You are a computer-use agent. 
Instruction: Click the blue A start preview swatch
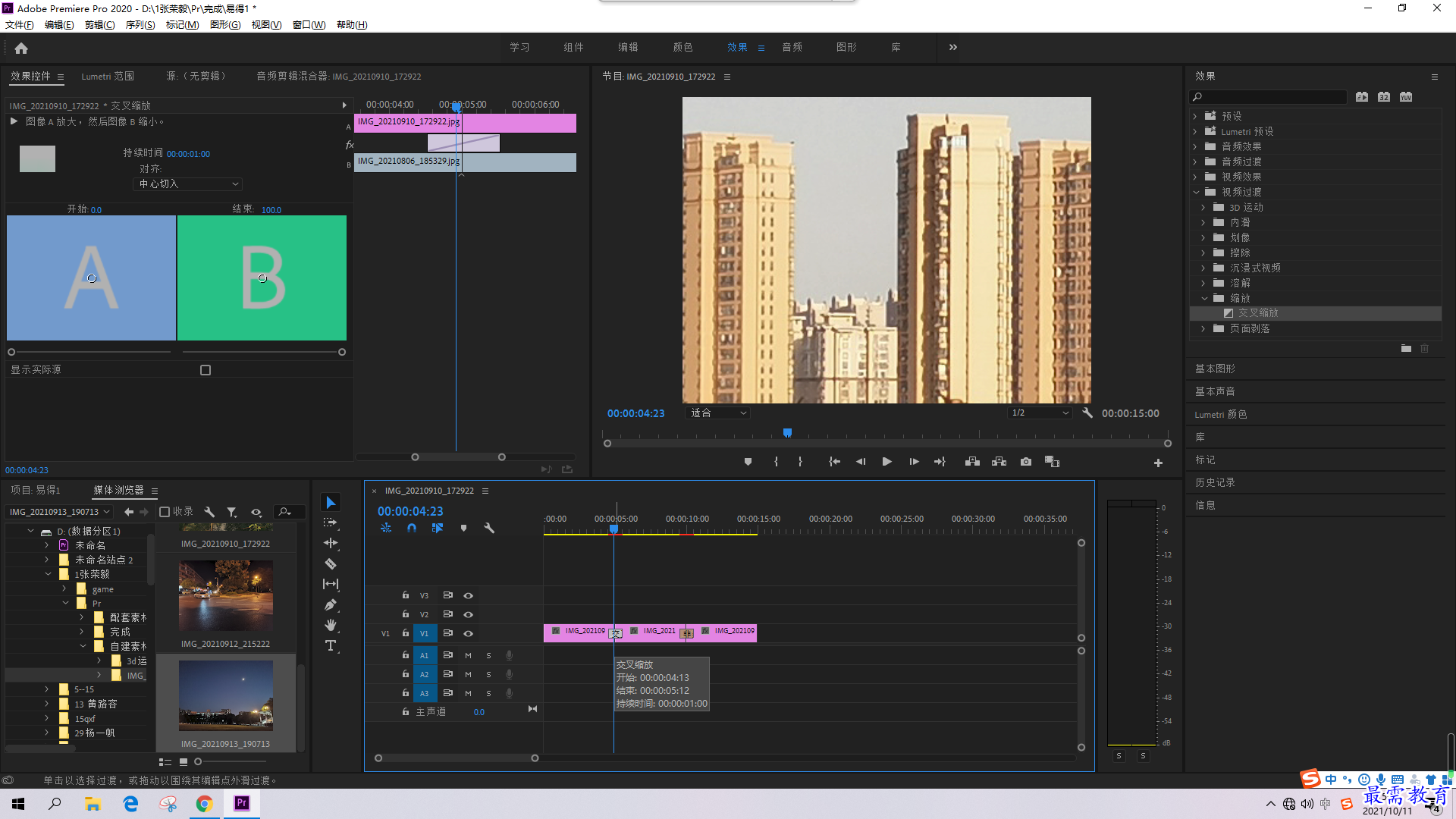[x=91, y=278]
